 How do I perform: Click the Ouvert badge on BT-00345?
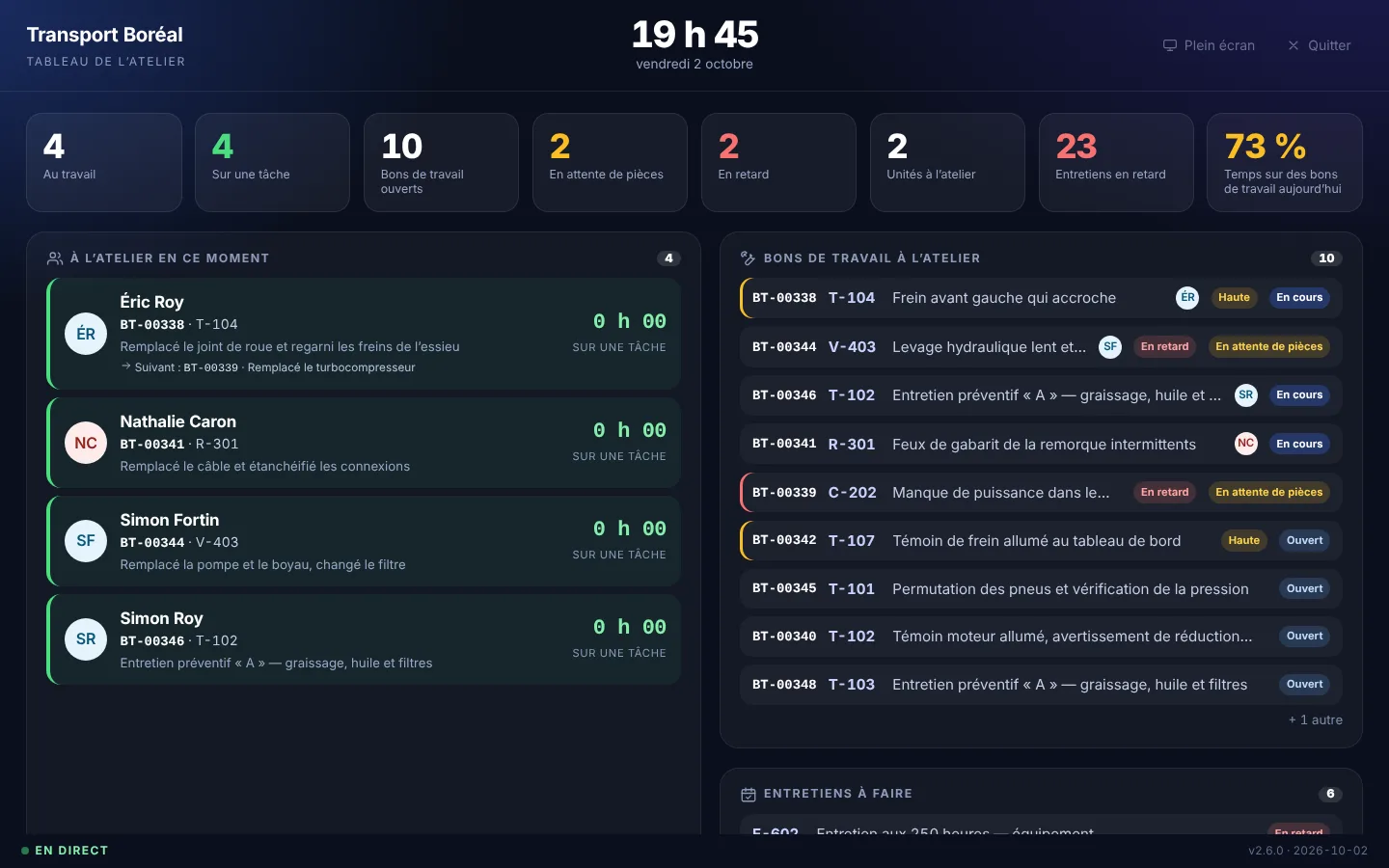point(1304,588)
